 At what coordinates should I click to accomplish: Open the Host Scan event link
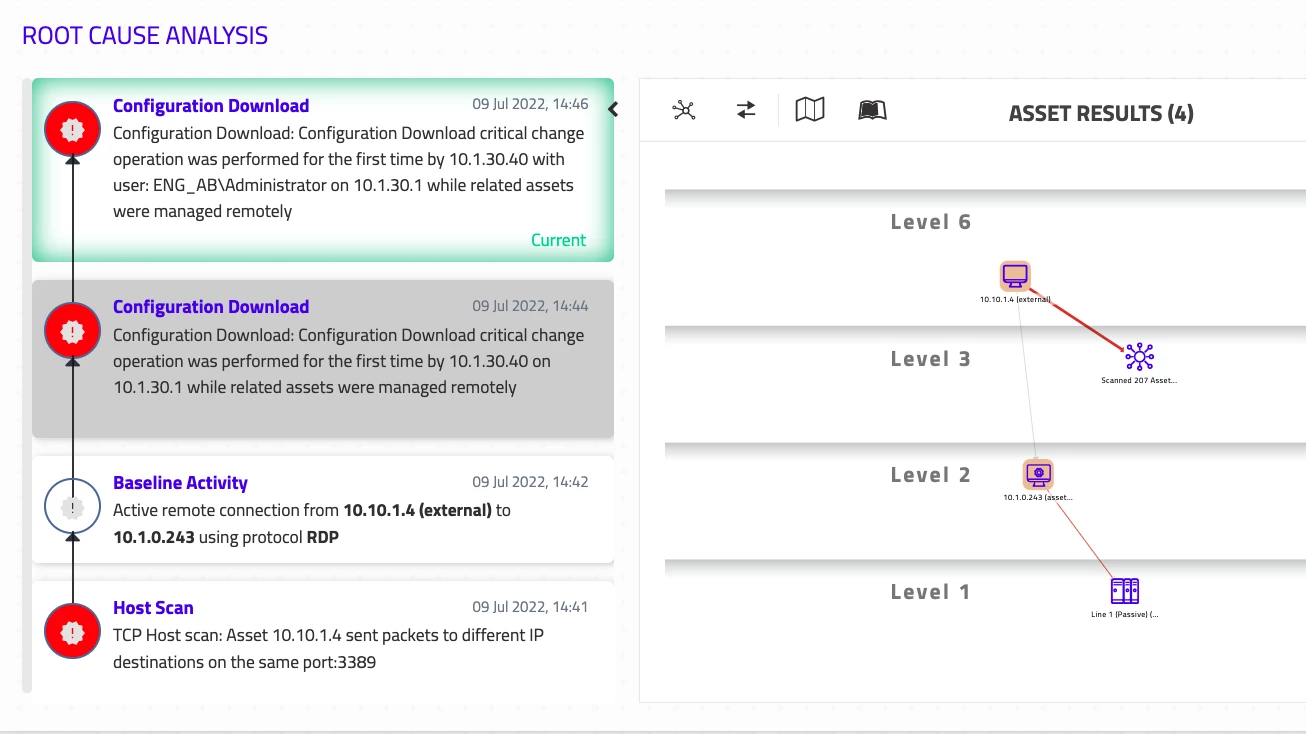(x=153, y=608)
